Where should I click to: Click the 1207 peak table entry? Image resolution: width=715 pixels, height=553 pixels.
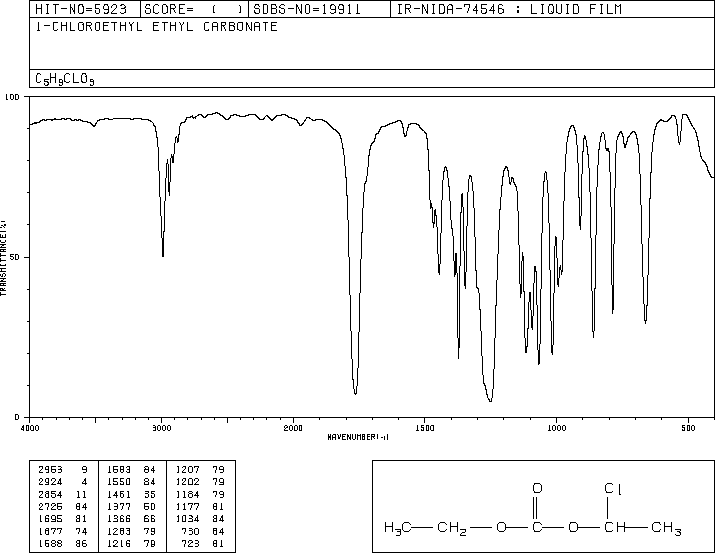coord(187,470)
